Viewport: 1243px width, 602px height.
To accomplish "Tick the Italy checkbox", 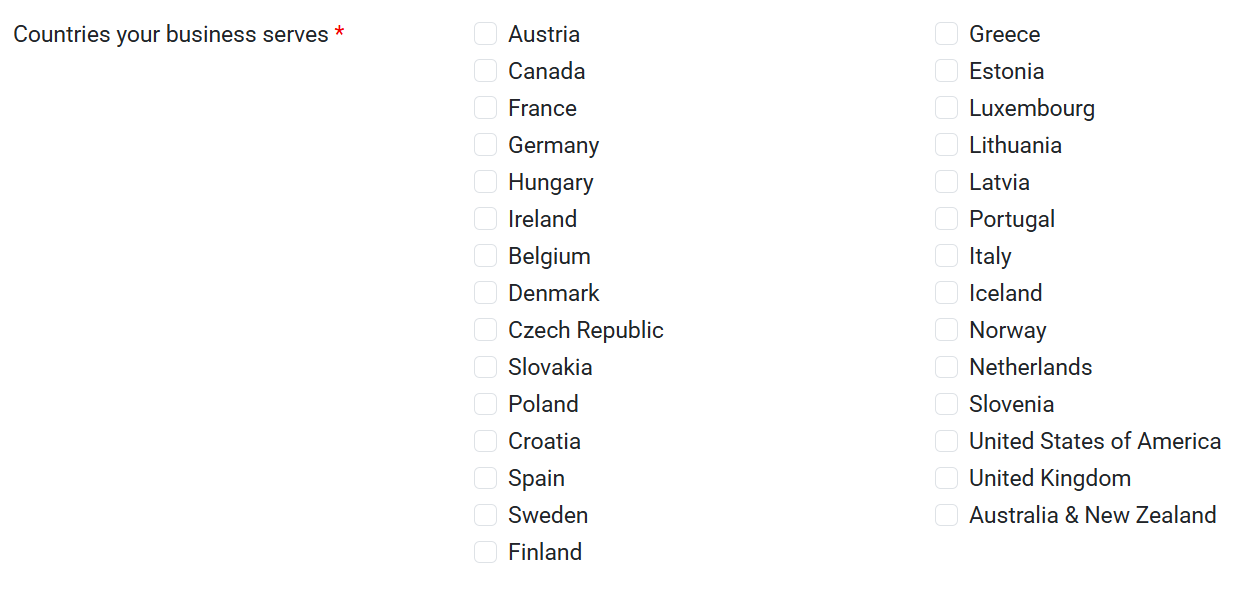I will (946, 256).
